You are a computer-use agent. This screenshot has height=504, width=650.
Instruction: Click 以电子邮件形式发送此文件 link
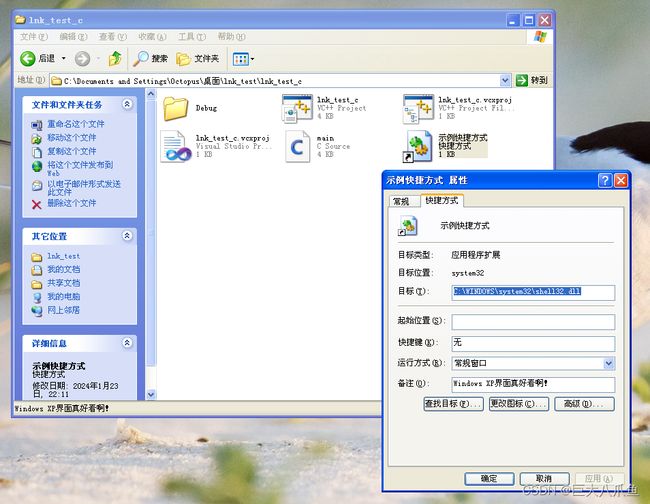tap(84, 188)
